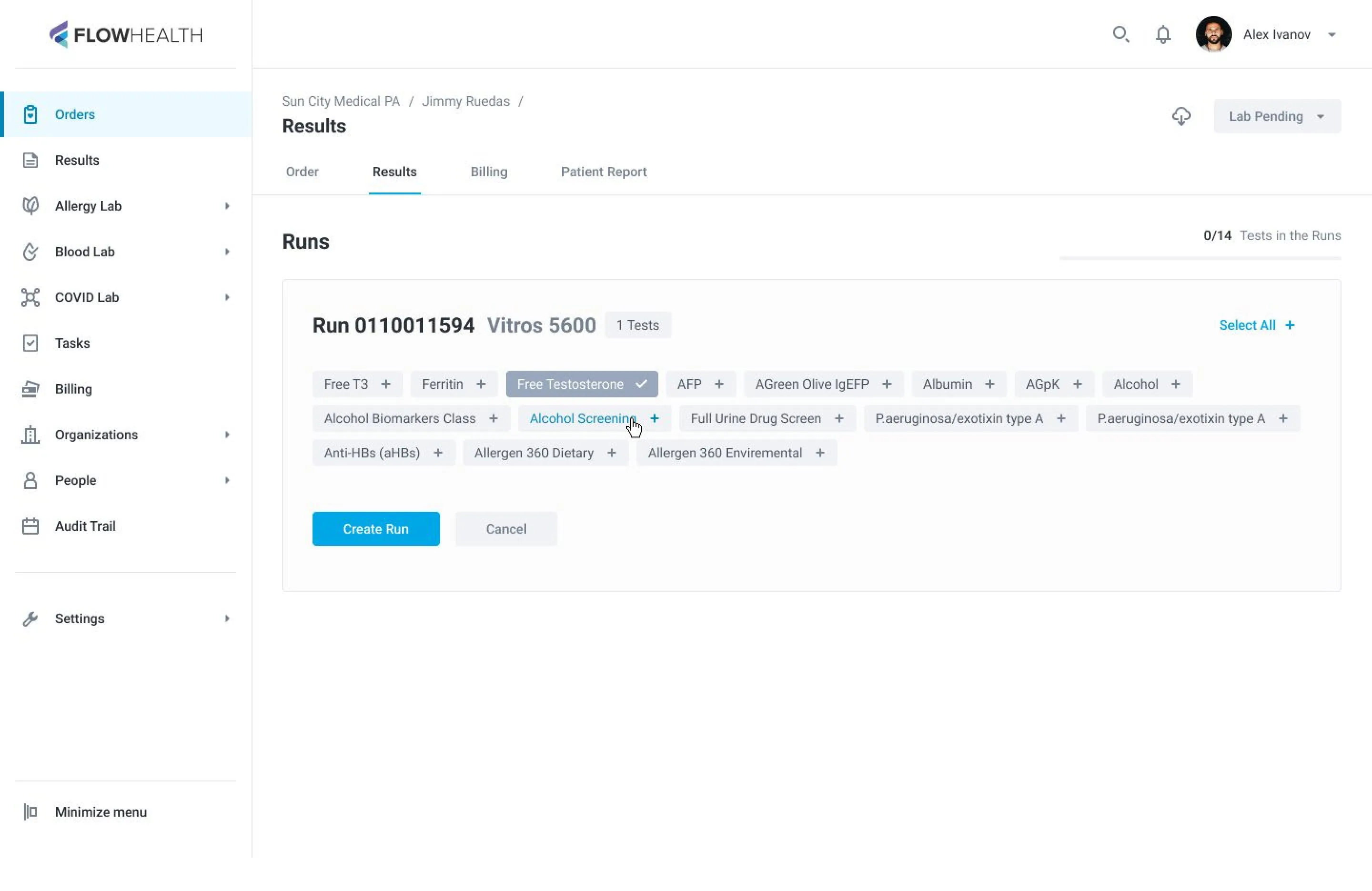The height and width of the screenshot is (891, 1372).
Task: Click Select All link
Action: [1257, 325]
